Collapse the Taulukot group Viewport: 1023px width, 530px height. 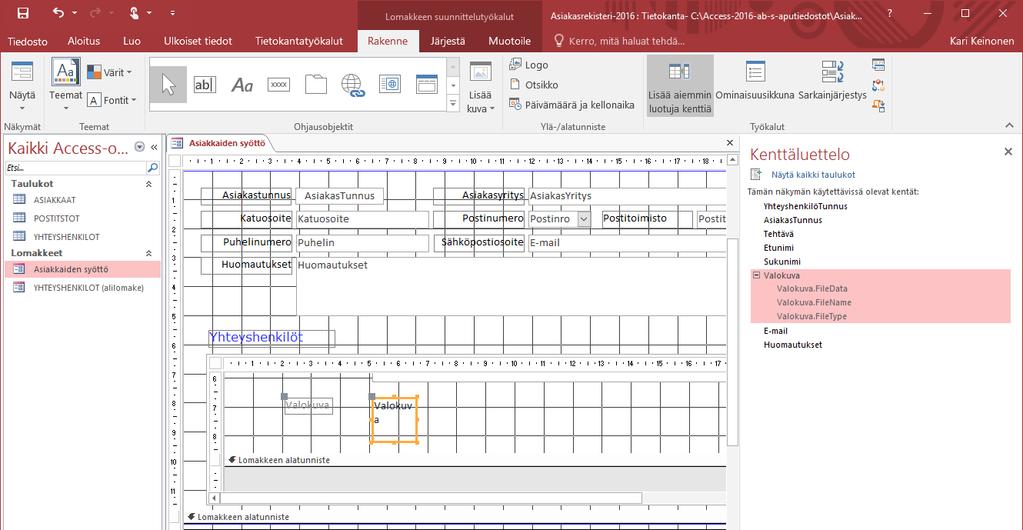(x=148, y=184)
